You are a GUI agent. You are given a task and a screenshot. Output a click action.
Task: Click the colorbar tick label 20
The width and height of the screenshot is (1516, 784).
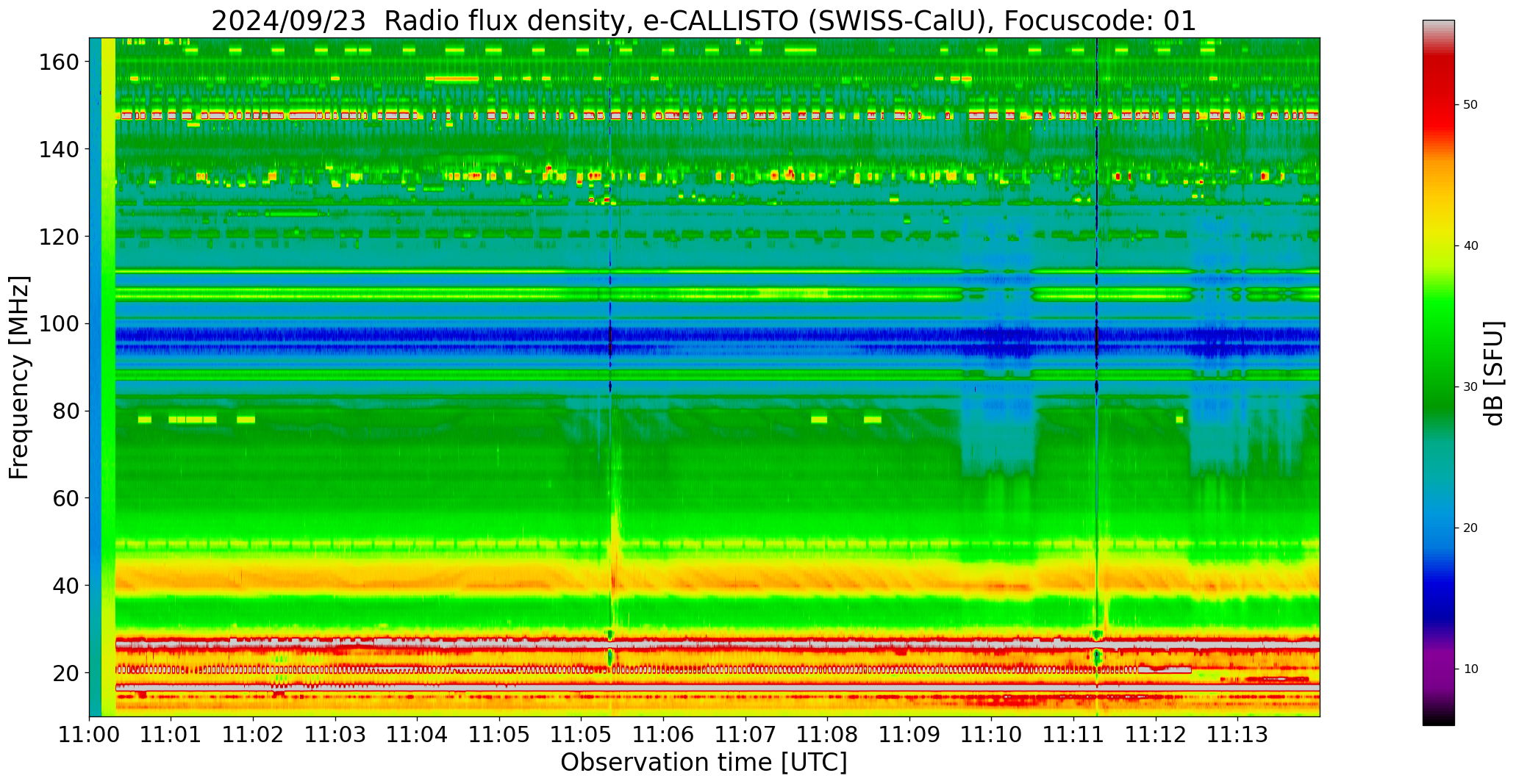[x=1470, y=528]
